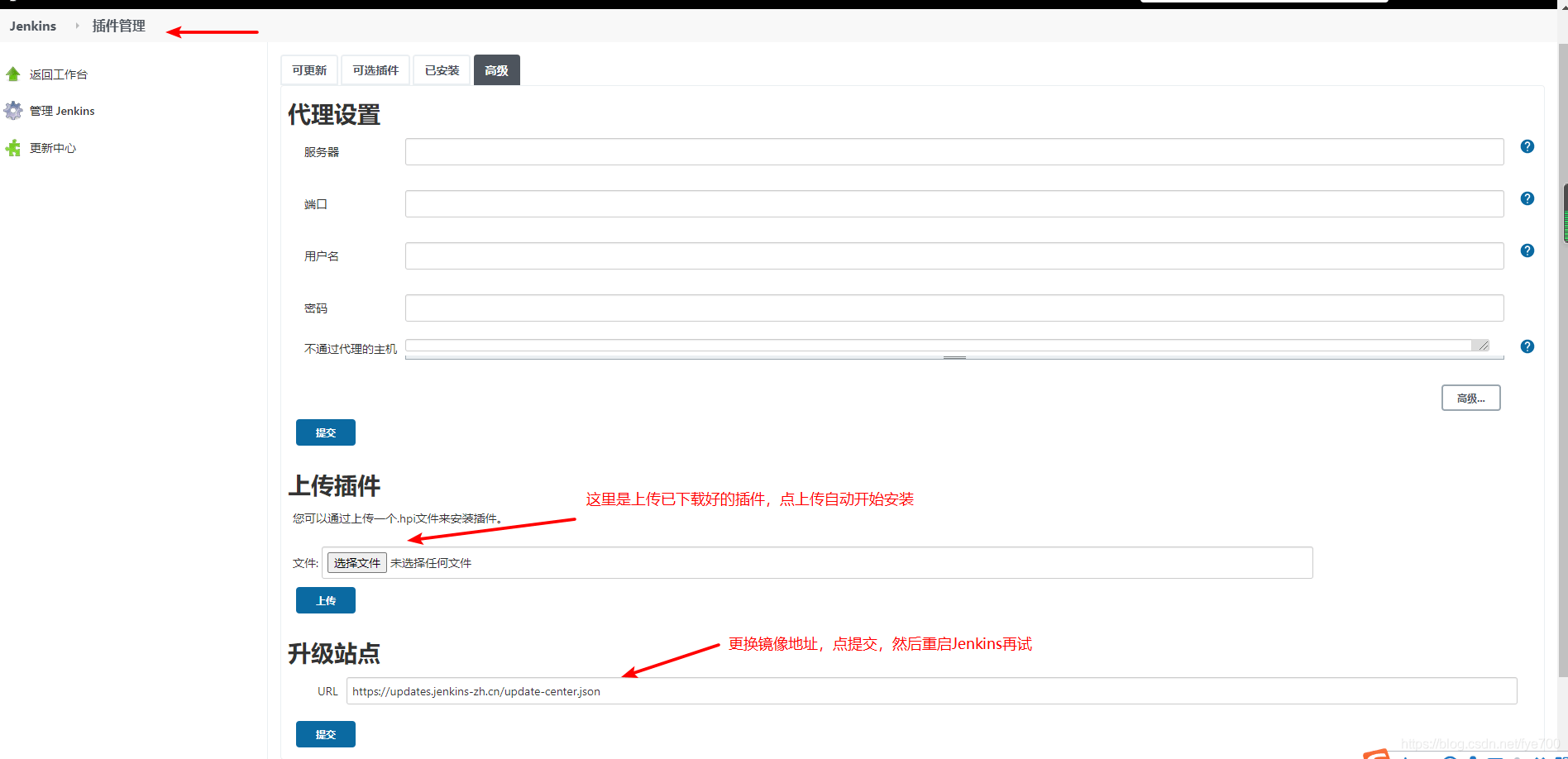Focus the 用户名 input field
The image size is (1568, 759).
tap(954, 255)
